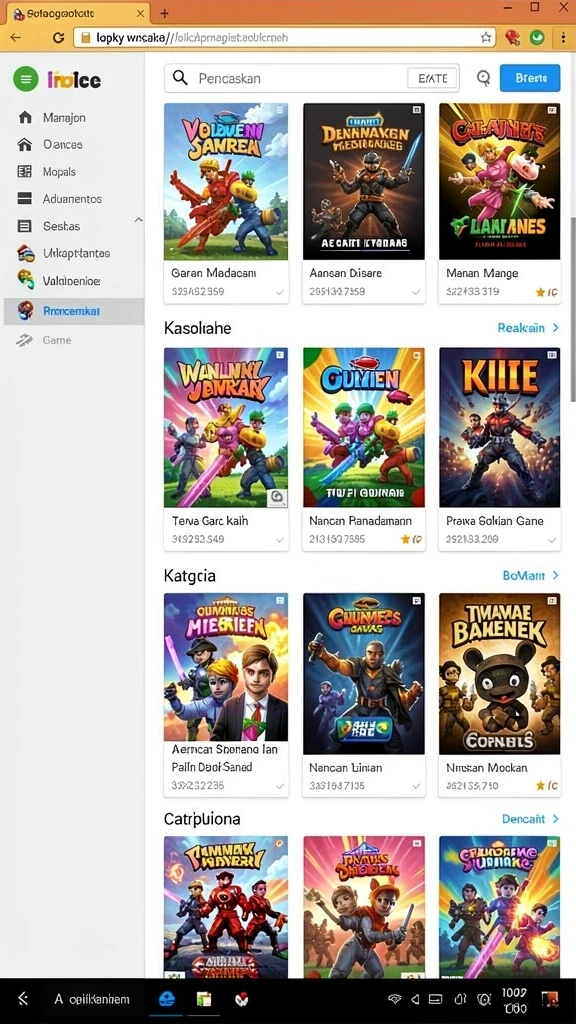Click red extension icon in browser toolbar
Viewport: 576px width, 1024px height.
(x=513, y=37)
